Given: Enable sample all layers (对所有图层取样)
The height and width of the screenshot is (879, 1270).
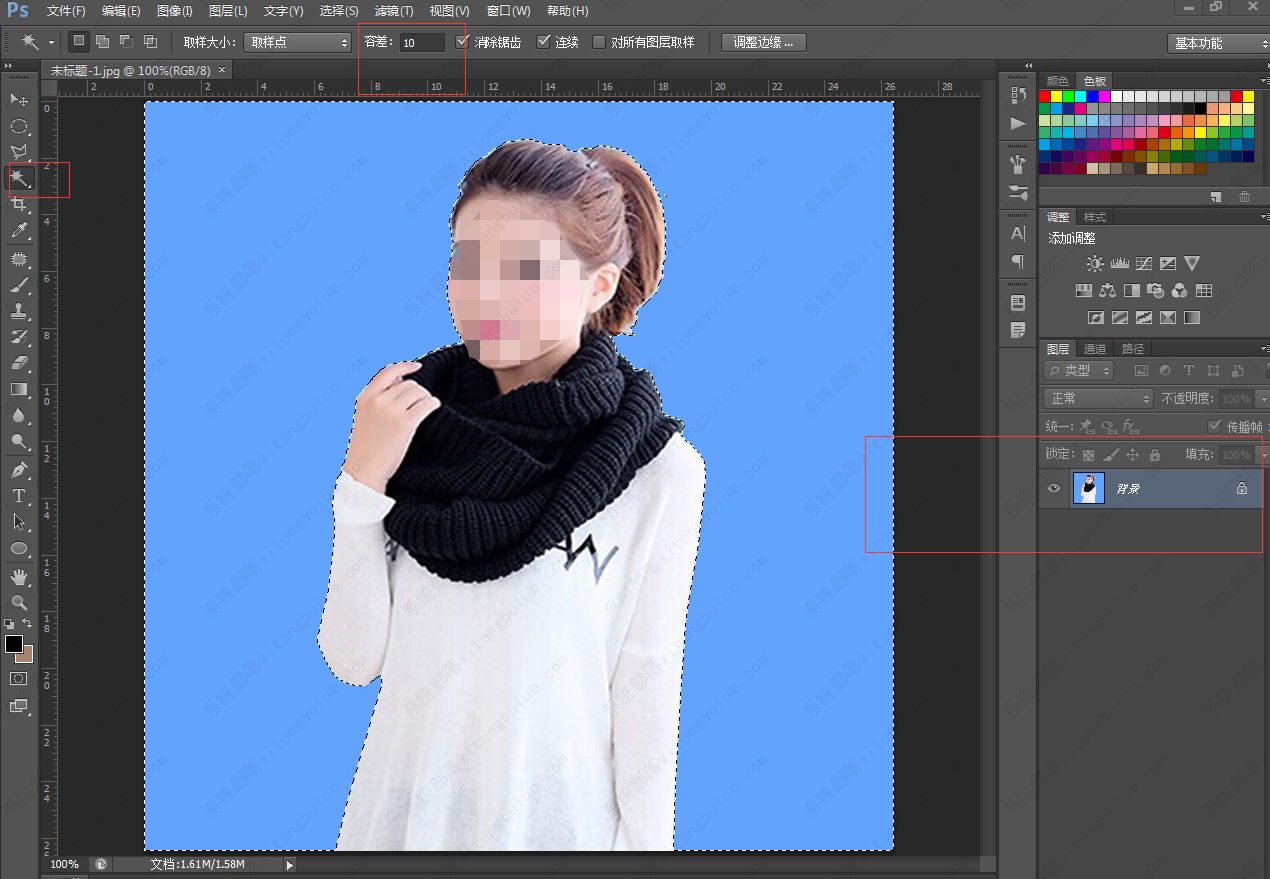Looking at the screenshot, I should click(599, 42).
